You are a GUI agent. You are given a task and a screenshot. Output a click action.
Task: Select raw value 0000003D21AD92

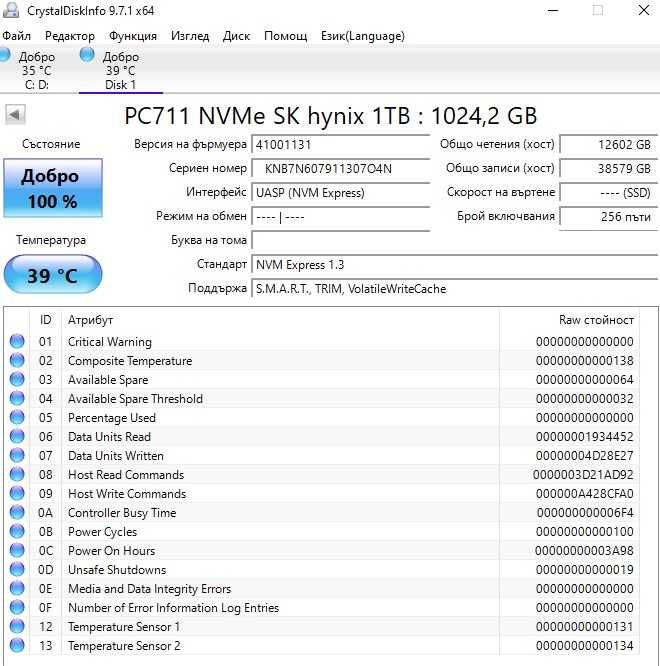[x=583, y=474]
